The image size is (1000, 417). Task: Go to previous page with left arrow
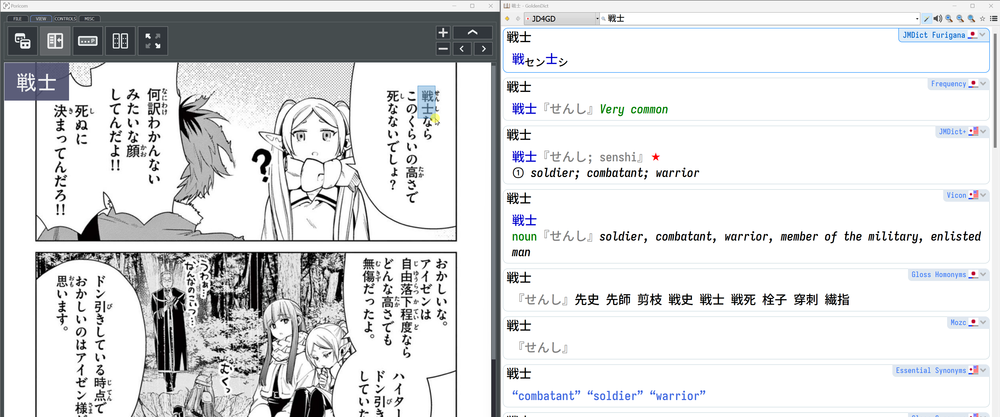(x=461, y=48)
